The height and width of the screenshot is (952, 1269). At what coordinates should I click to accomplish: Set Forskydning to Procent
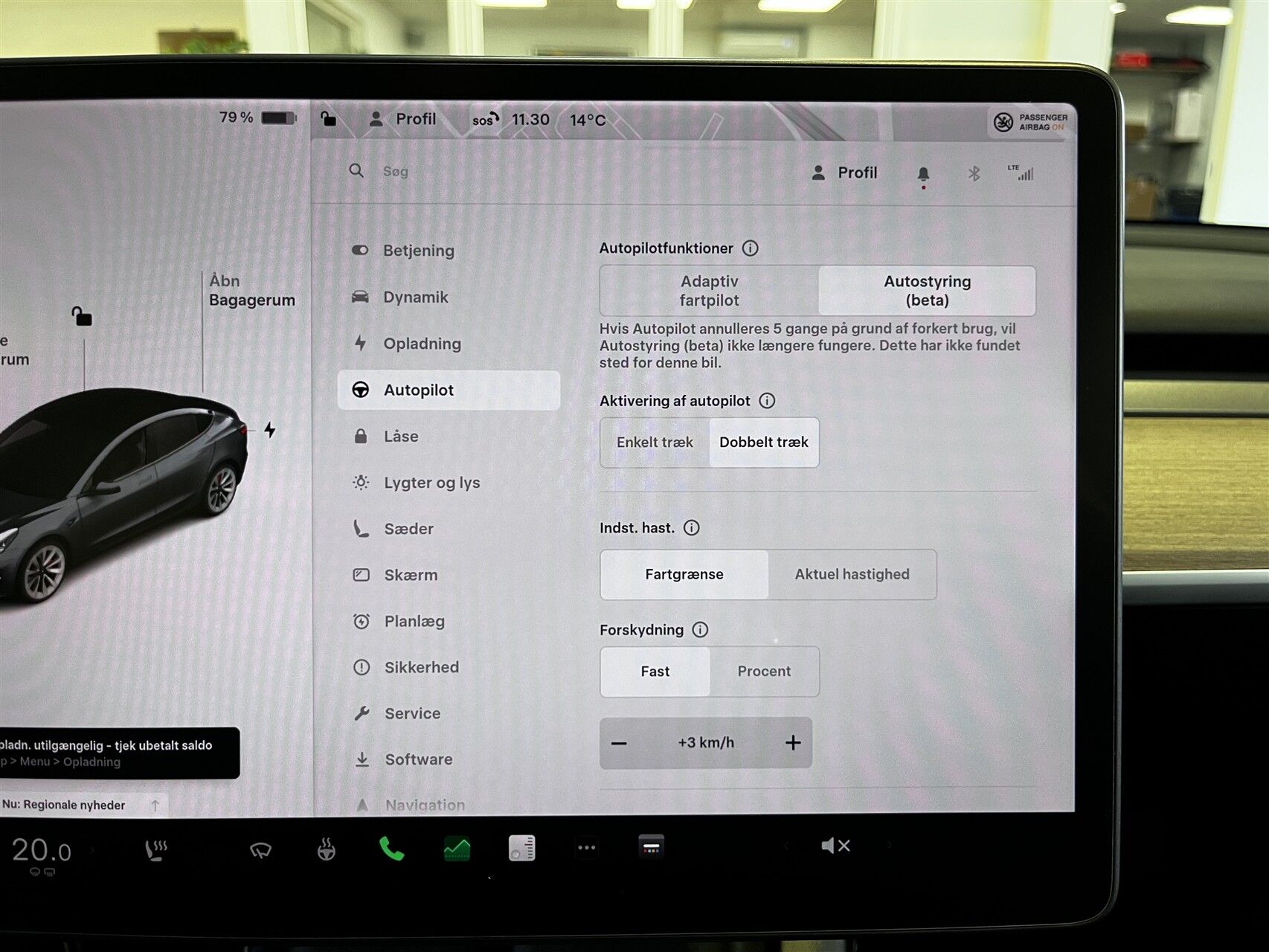click(765, 671)
